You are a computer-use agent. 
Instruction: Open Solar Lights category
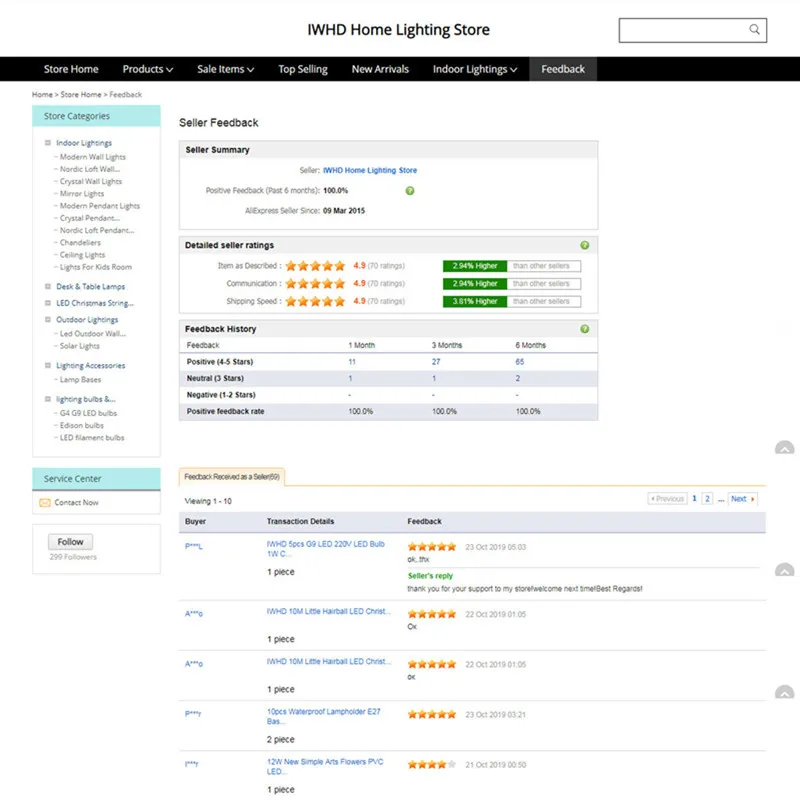[x=80, y=346]
